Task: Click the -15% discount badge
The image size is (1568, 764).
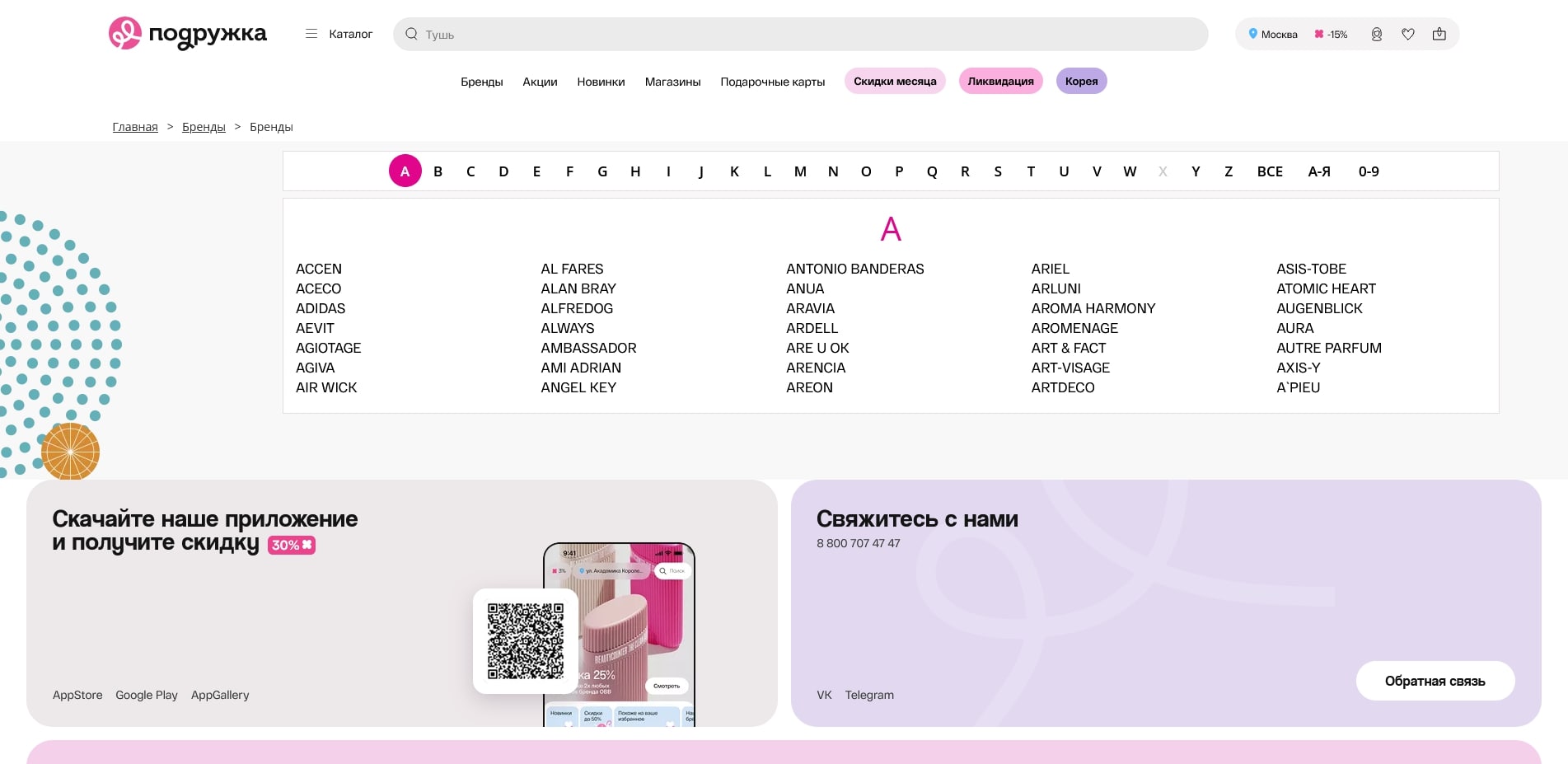Action: (1331, 35)
